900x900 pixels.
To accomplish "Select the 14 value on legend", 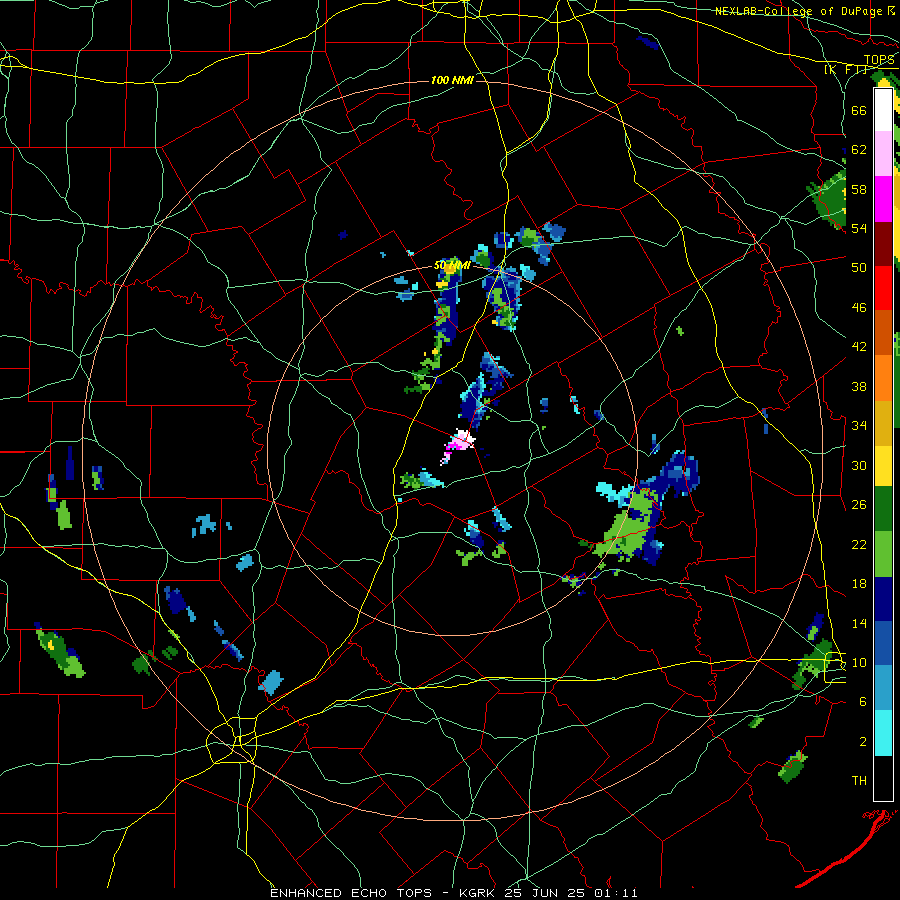I will pyautogui.click(x=859, y=623).
